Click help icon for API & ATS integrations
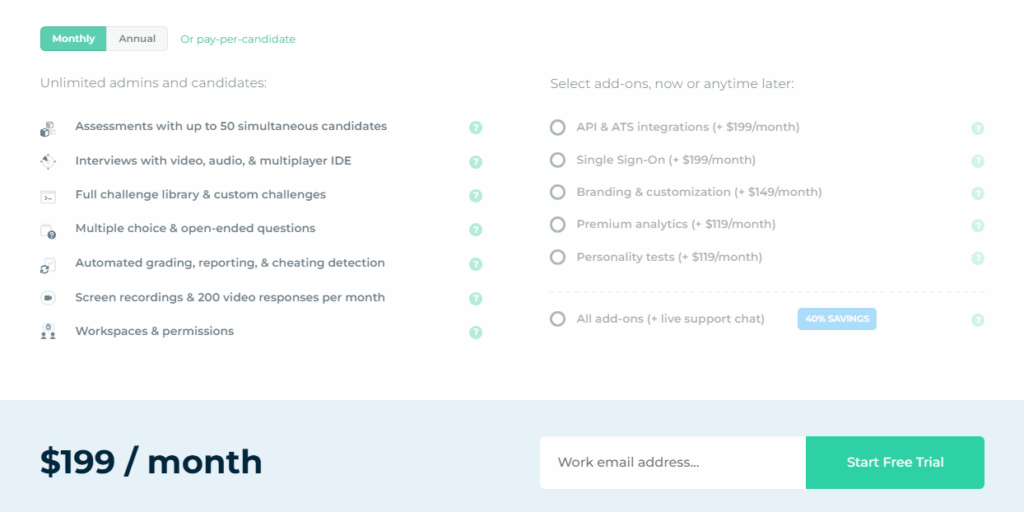 point(977,128)
